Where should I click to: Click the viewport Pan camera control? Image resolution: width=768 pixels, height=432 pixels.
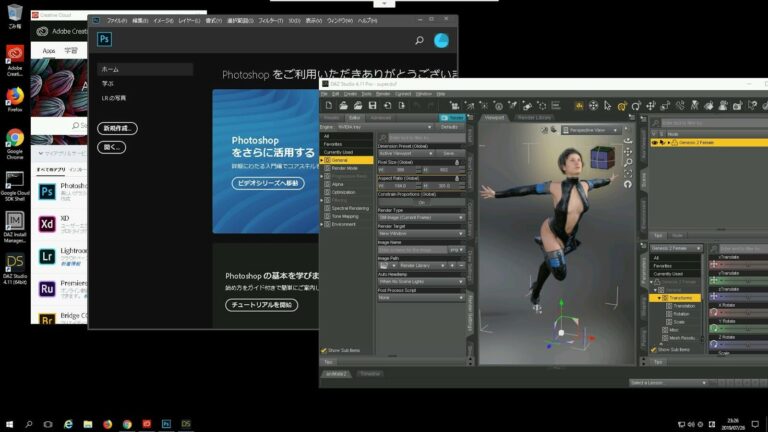pyautogui.click(x=628, y=152)
